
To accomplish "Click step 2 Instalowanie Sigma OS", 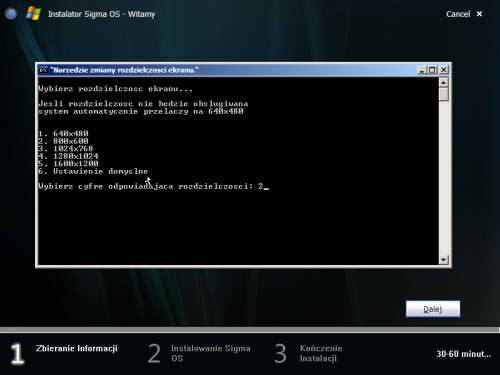I will pos(199,353).
